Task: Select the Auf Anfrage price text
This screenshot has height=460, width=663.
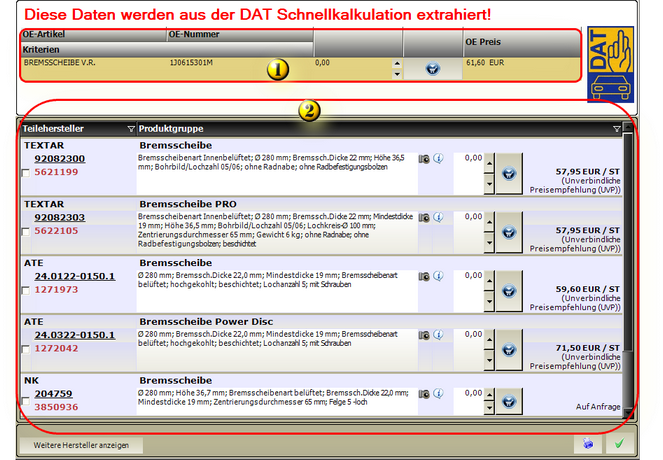Action: 598,407
